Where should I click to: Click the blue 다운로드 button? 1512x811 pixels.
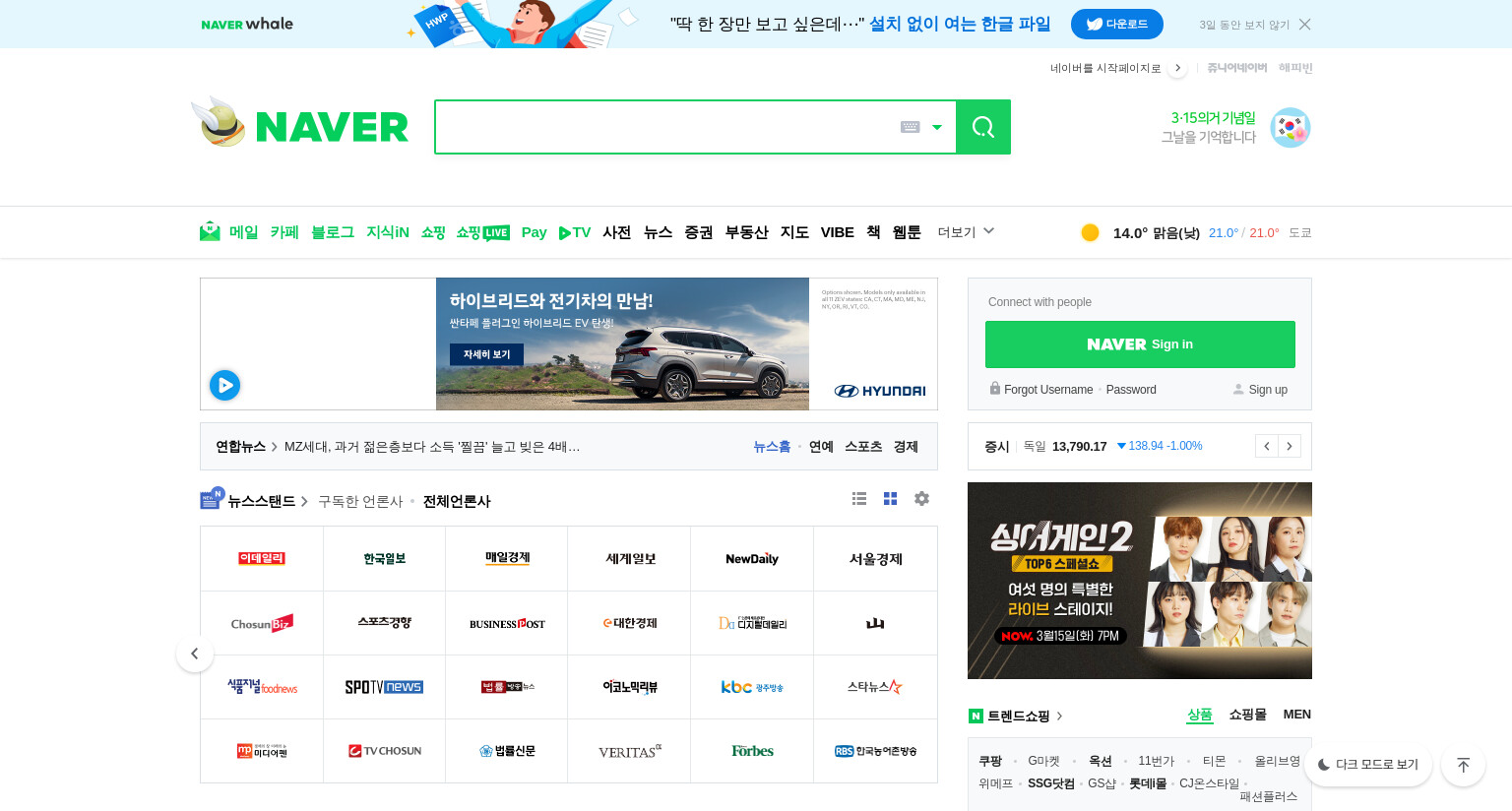[x=1117, y=24]
